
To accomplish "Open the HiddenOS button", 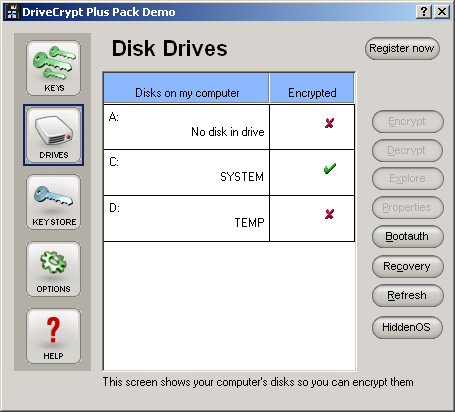I will [x=407, y=327].
